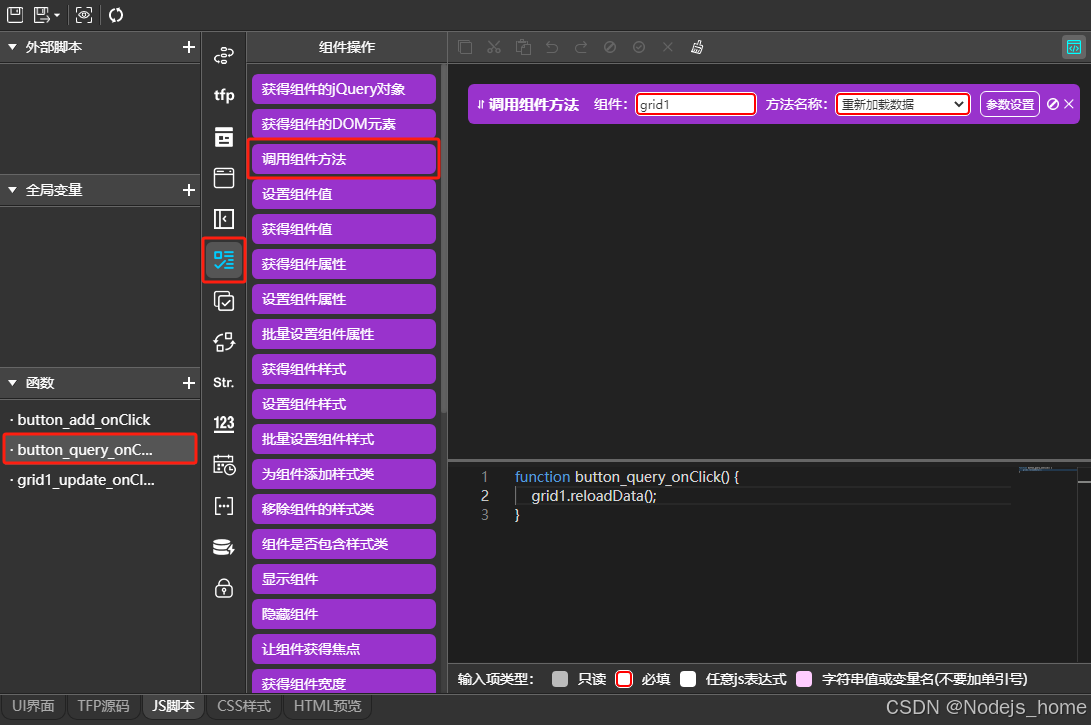Click the paste icon in block toolbar

click(x=523, y=47)
